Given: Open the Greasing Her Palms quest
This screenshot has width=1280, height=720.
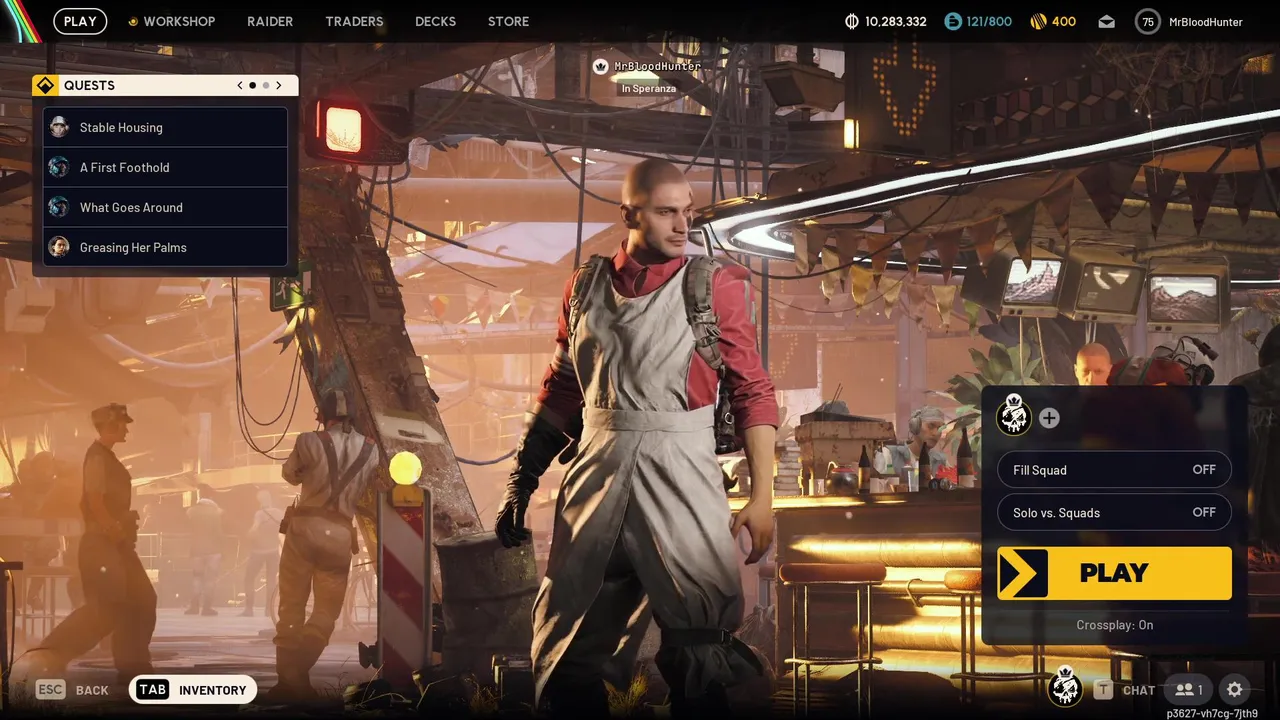Looking at the screenshot, I should click(x=166, y=247).
